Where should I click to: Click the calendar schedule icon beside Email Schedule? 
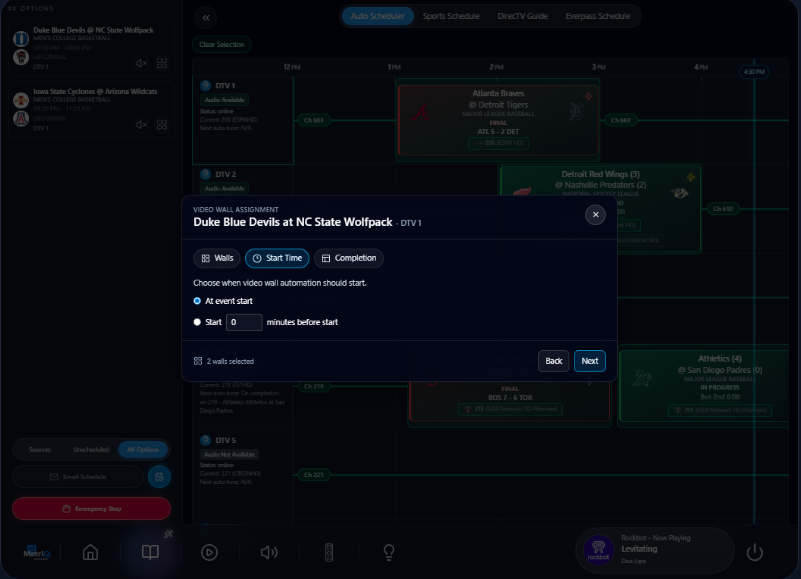[x=158, y=477]
